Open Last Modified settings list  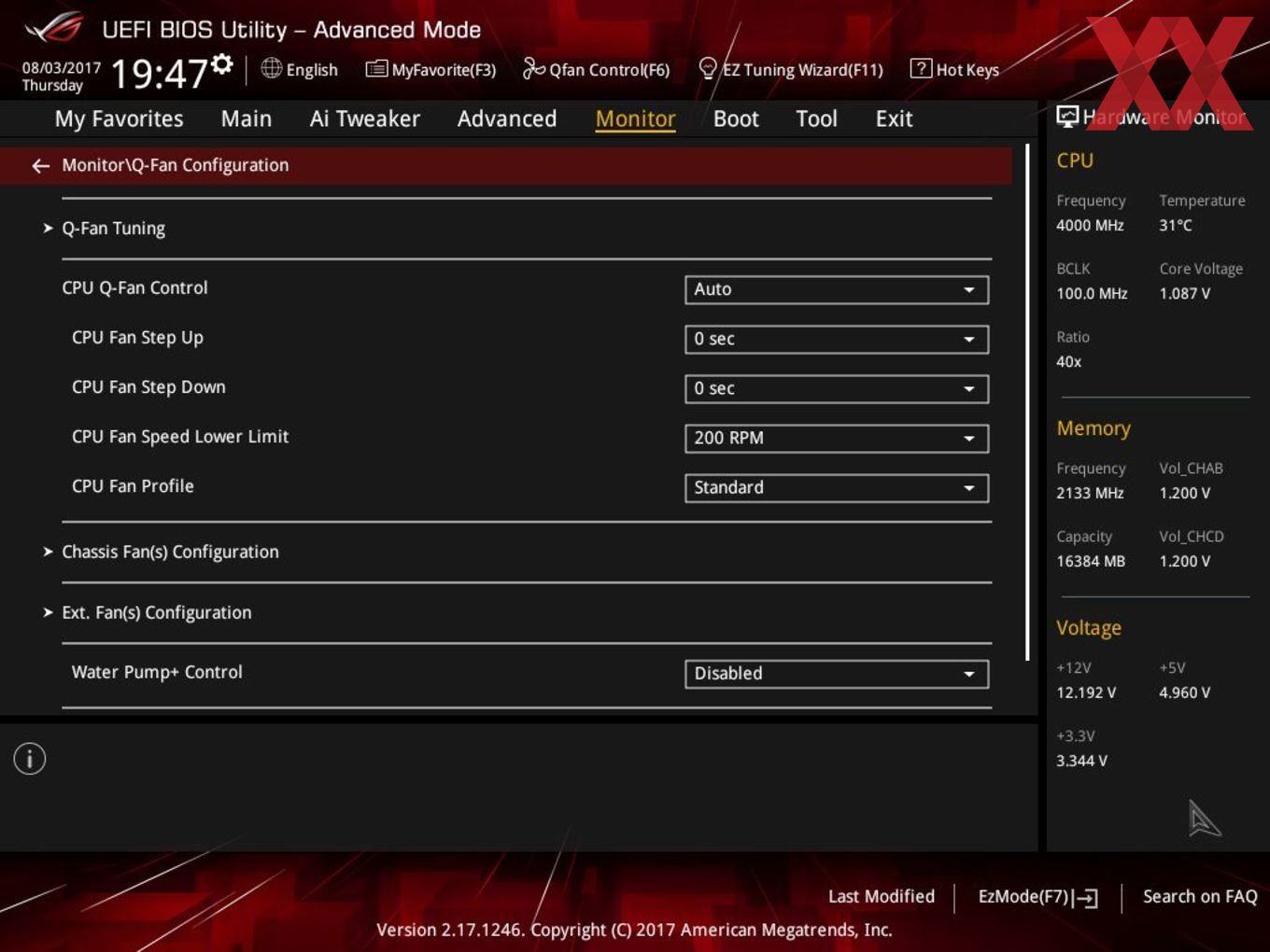coord(882,896)
